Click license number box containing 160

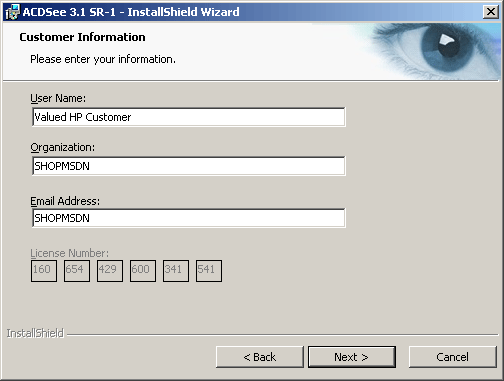tap(44, 271)
